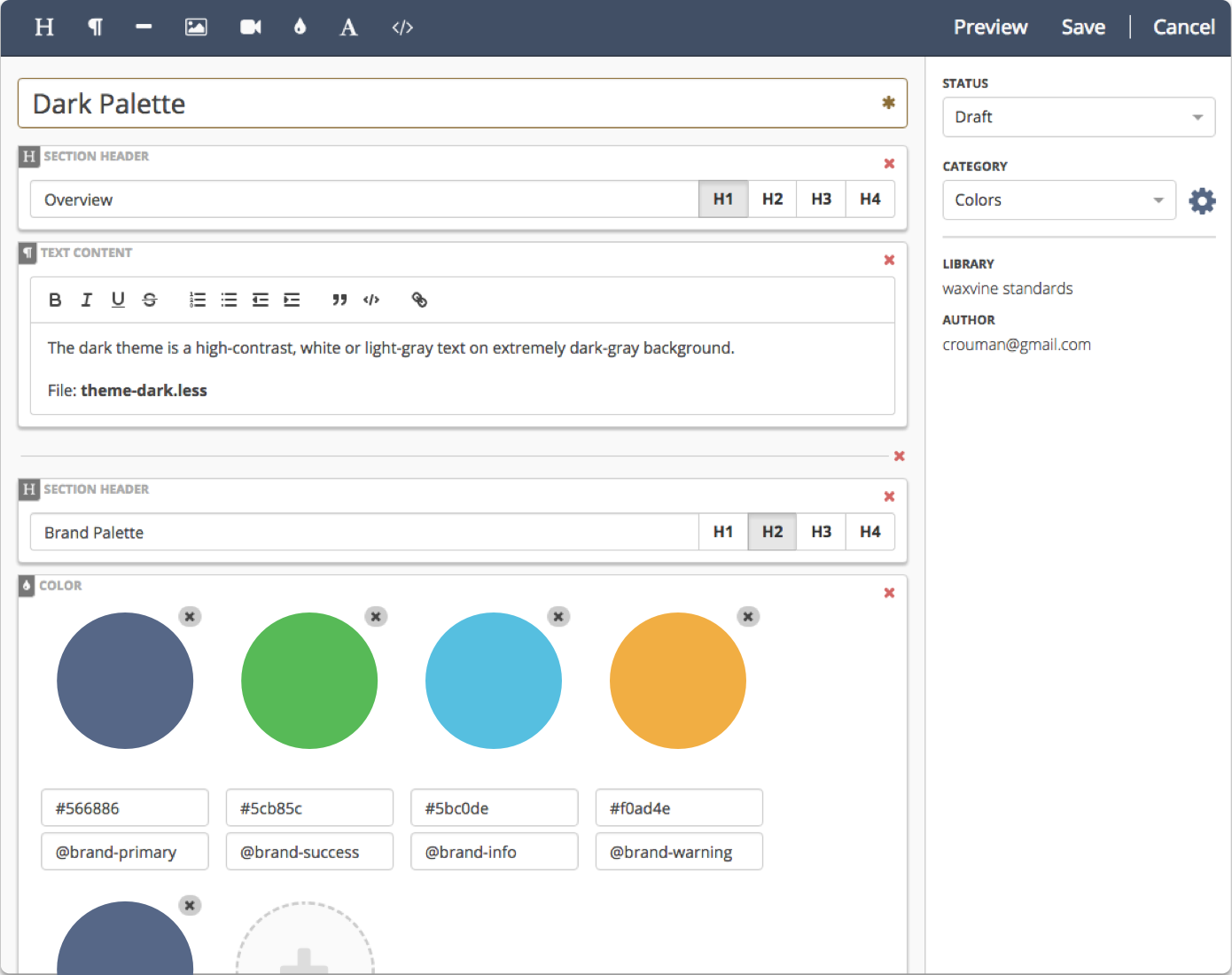Decrease the text indent
The width and height of the screenshot is (1232, 975).
261,300
